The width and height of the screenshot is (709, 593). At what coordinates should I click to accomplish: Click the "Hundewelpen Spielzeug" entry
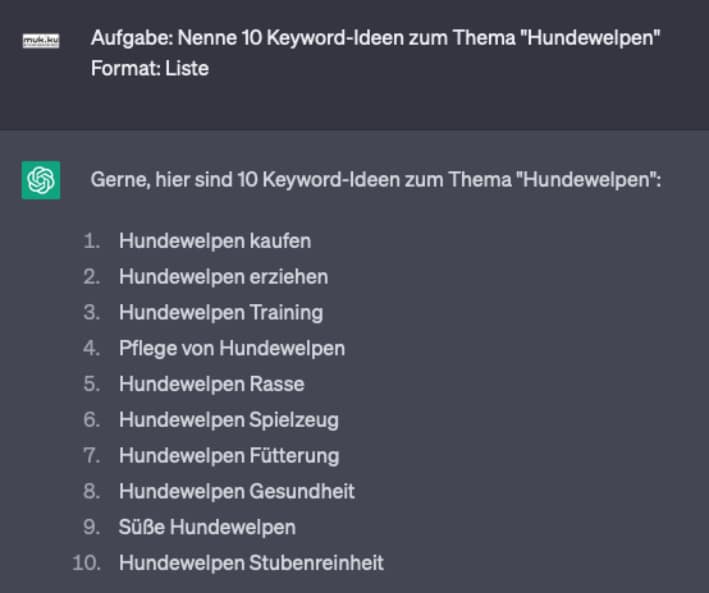pos(229,420)
